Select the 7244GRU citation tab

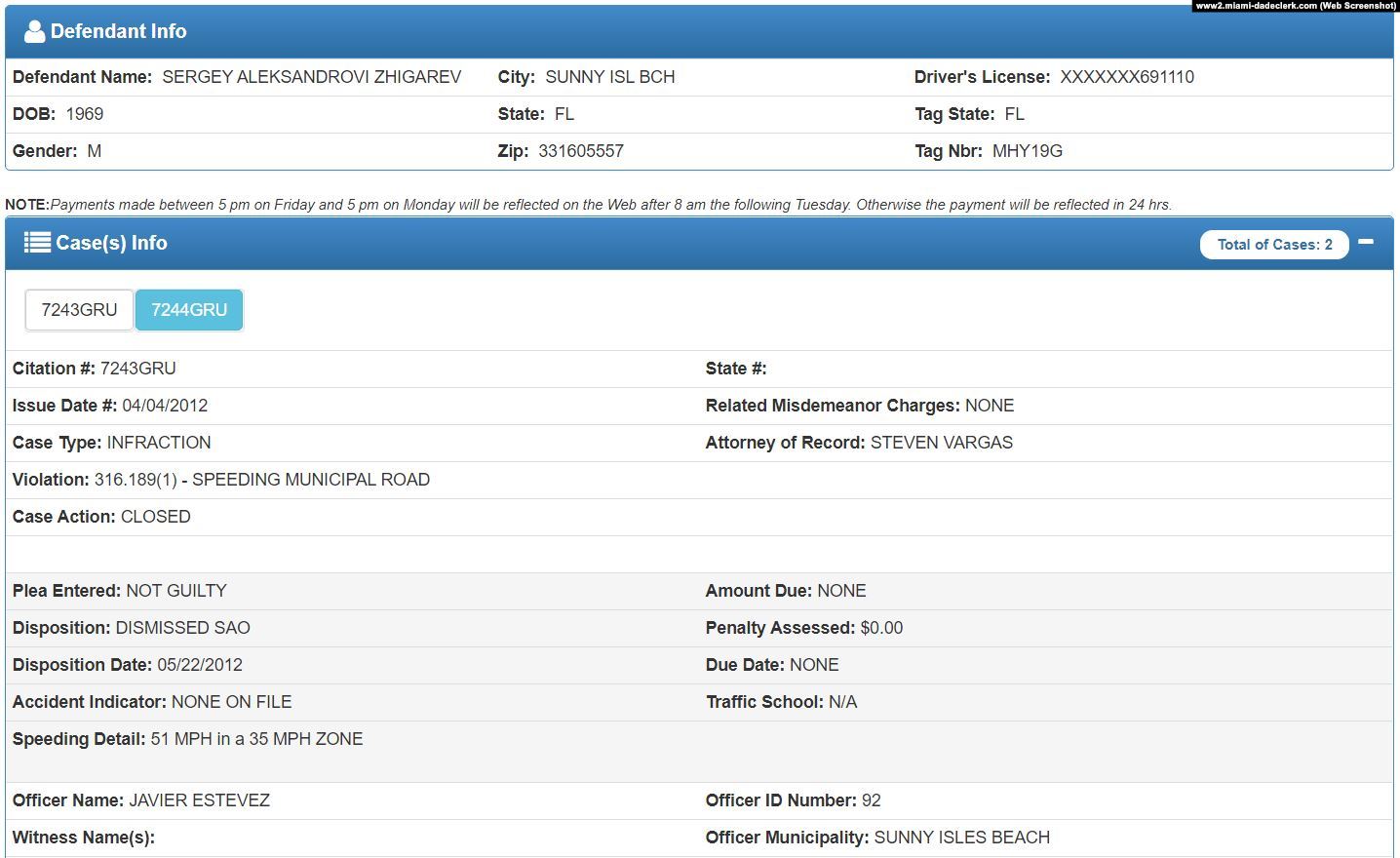coord(189,310)
